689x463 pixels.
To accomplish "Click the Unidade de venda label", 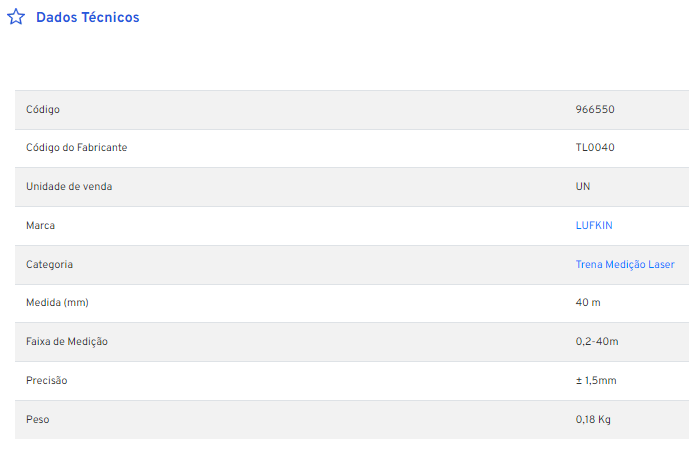I will 69,187.
